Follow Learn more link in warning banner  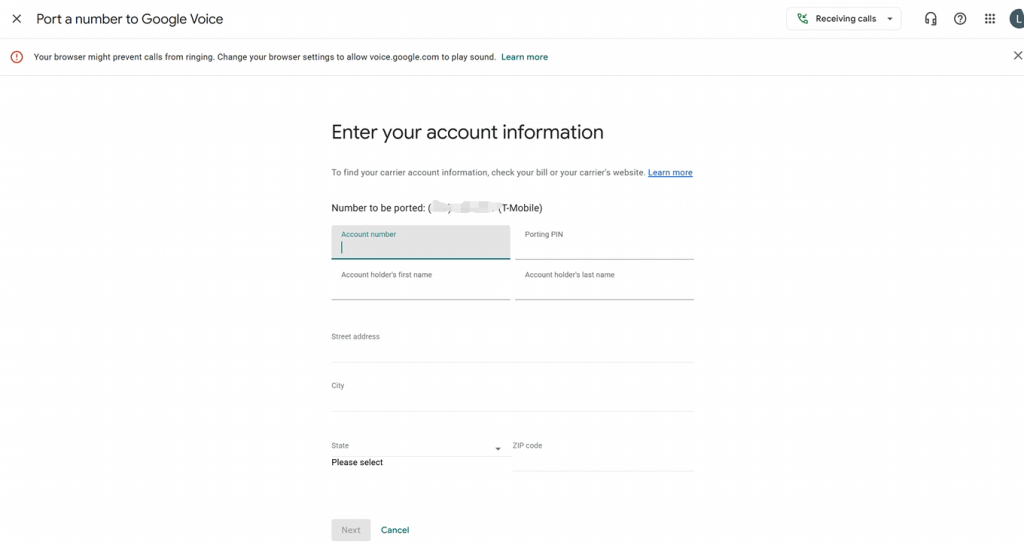524,57
